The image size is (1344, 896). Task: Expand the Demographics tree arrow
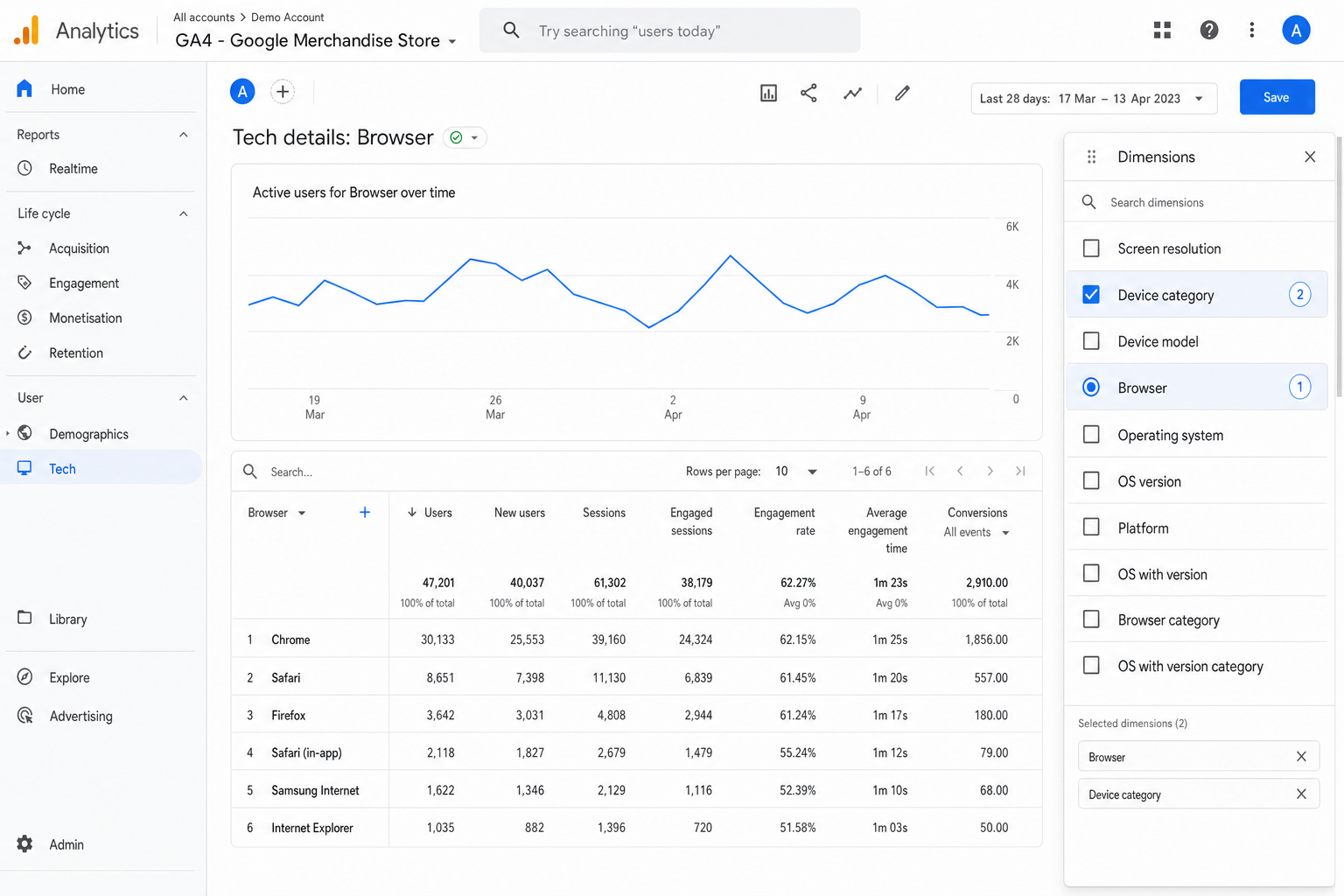point(8,433)
